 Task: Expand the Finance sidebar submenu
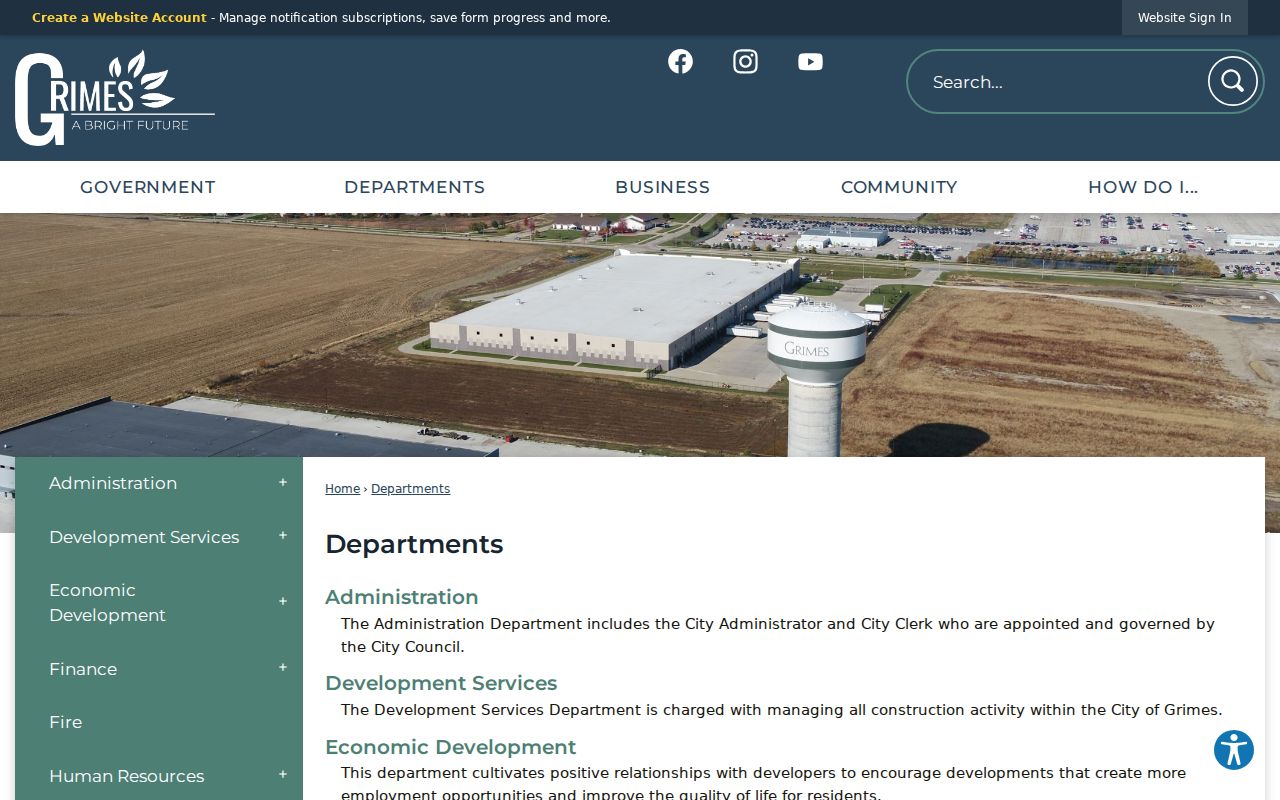[283, 668]
